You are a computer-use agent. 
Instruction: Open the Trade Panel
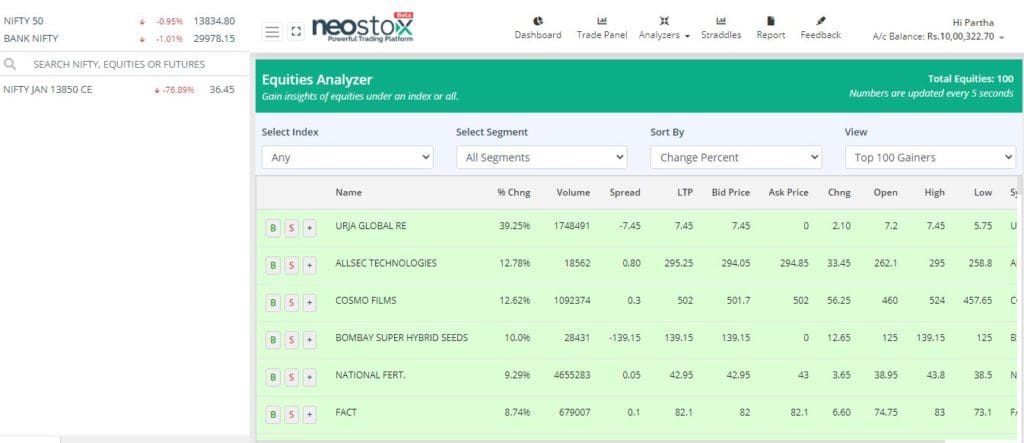tap(601, 28)
